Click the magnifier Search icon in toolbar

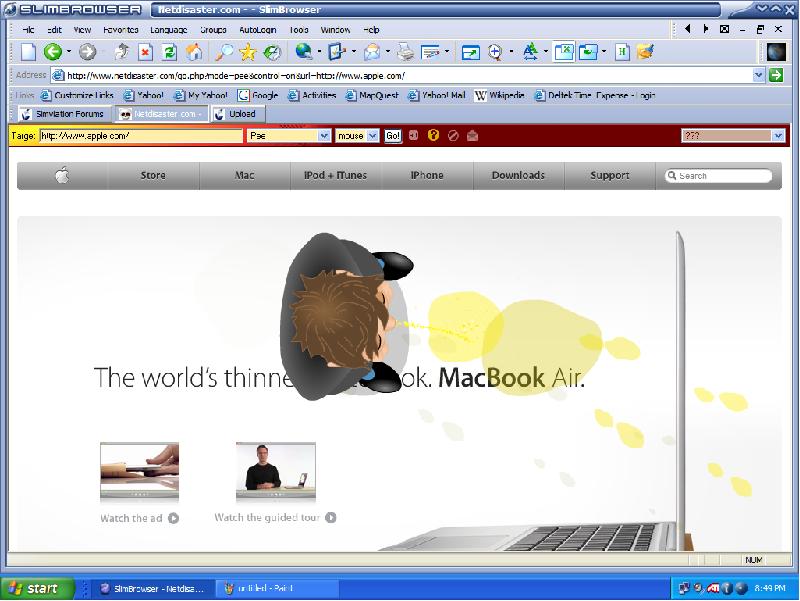[224, 52]
